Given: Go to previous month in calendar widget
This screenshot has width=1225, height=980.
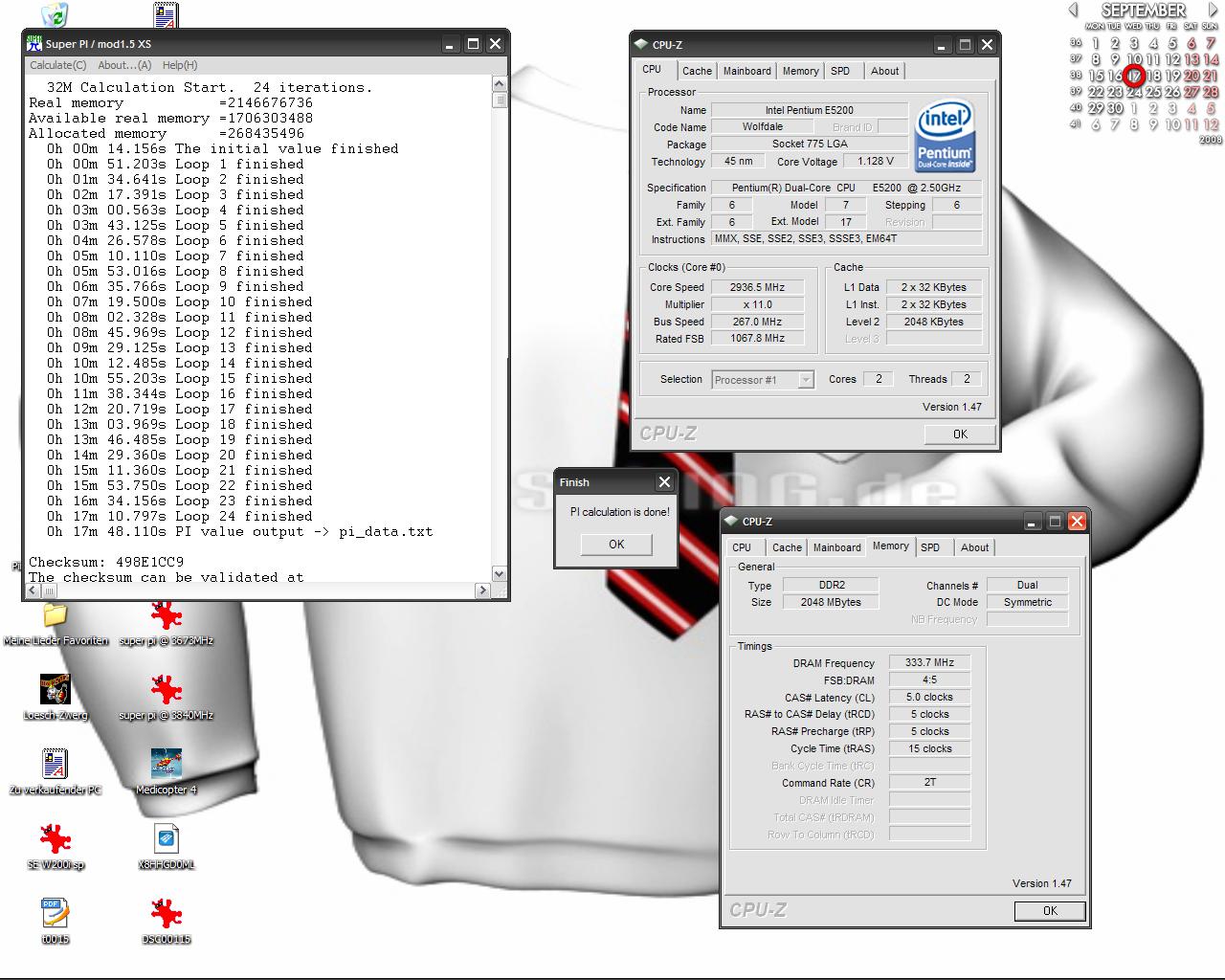Looking at the screenshot, I should [x=1073, y=10].
